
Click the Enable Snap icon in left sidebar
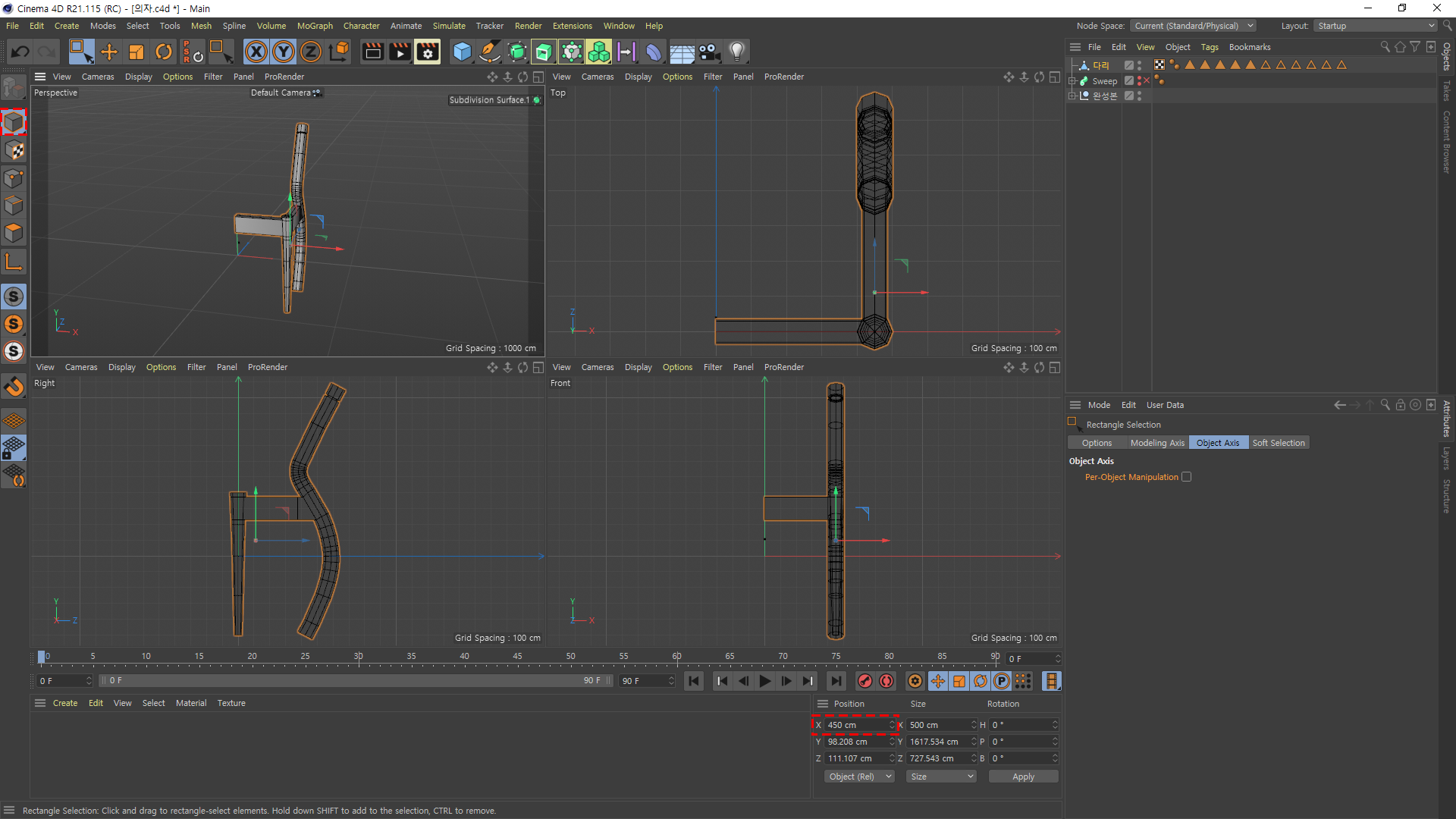coord(14,387)
